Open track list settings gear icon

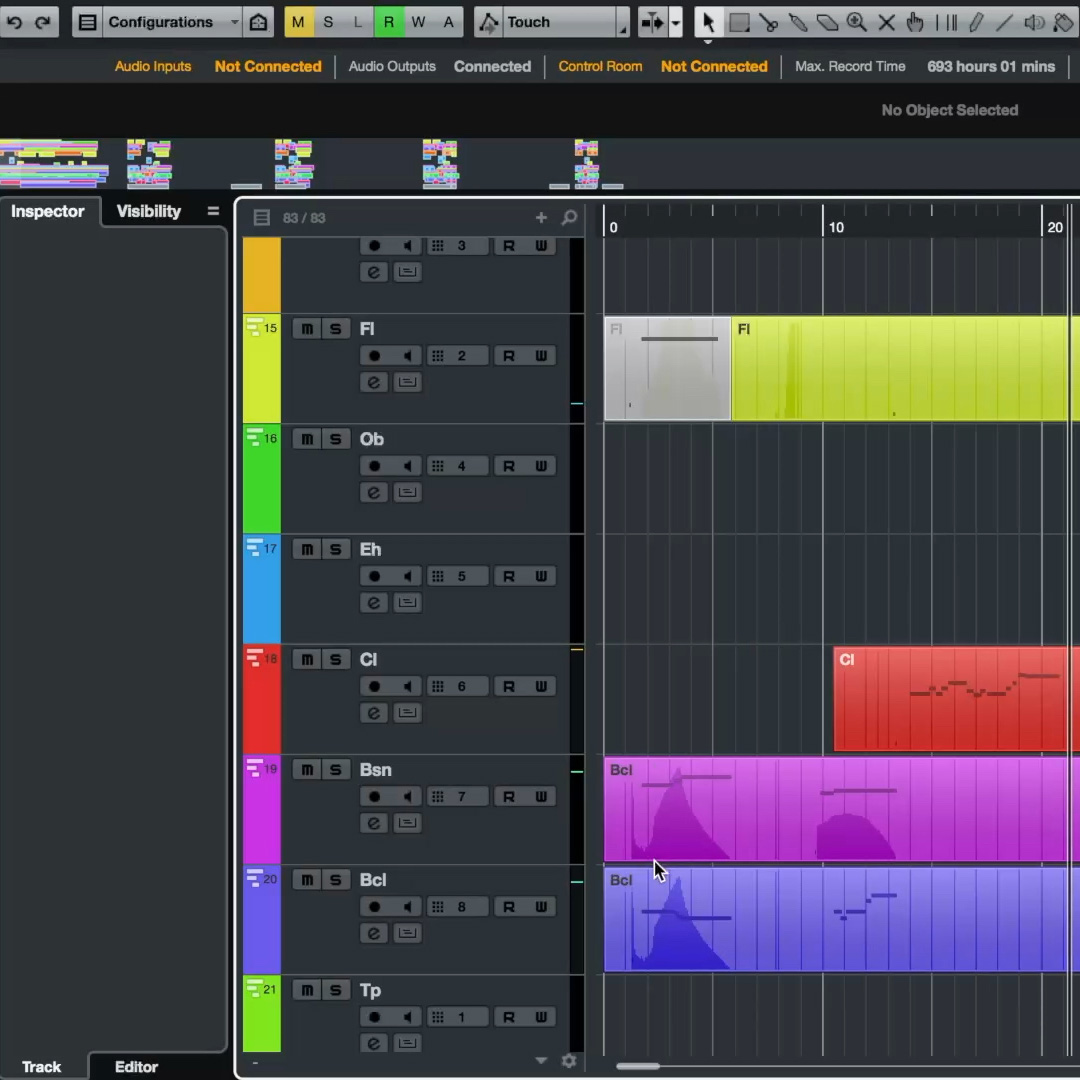tap(569, 1061)
